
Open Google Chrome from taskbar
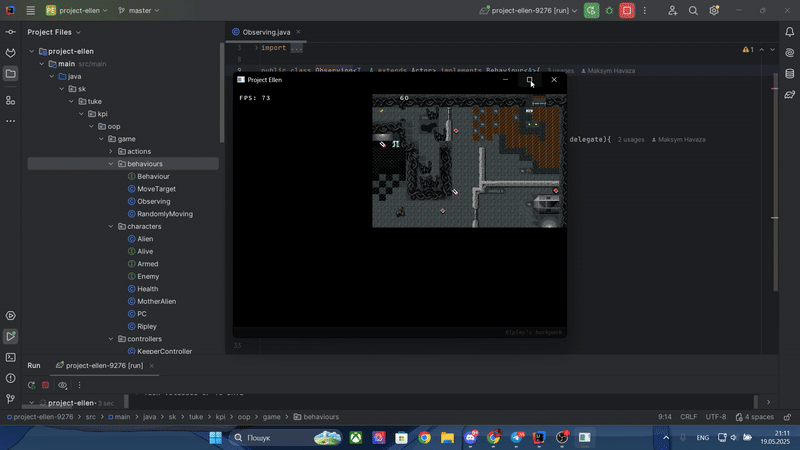click(424, 438)
